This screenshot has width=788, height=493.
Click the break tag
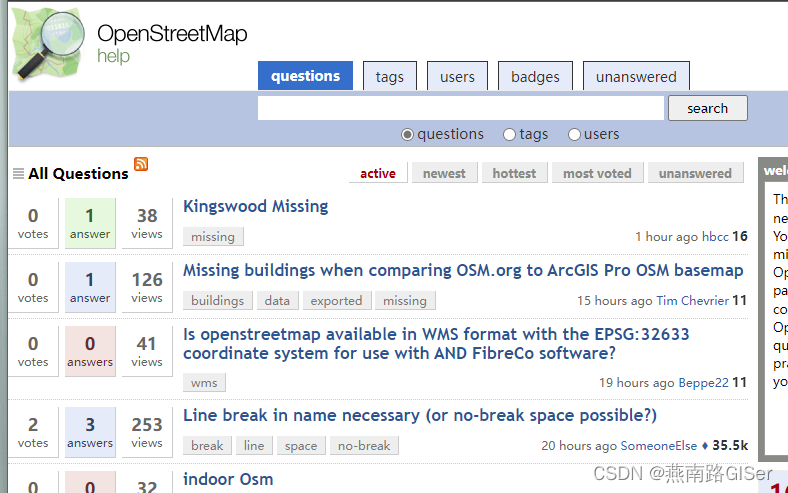[x=207, y=446]
